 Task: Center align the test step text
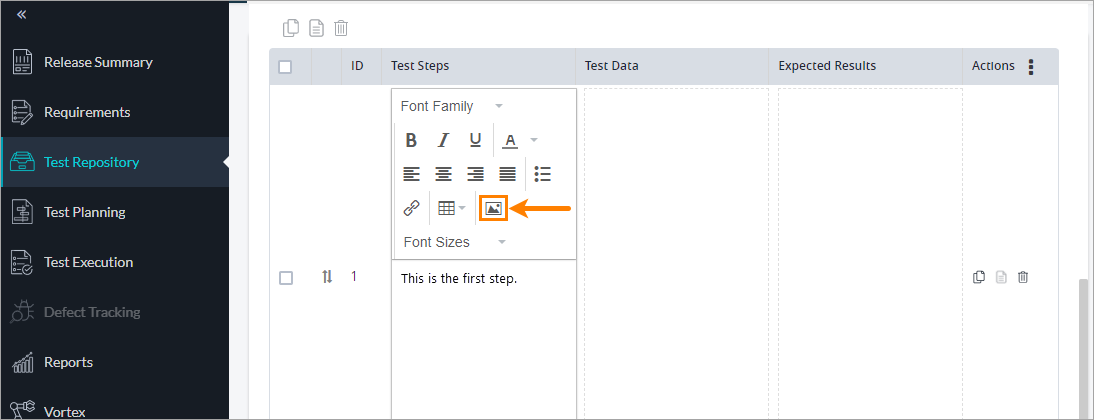[x=443, y=174]
